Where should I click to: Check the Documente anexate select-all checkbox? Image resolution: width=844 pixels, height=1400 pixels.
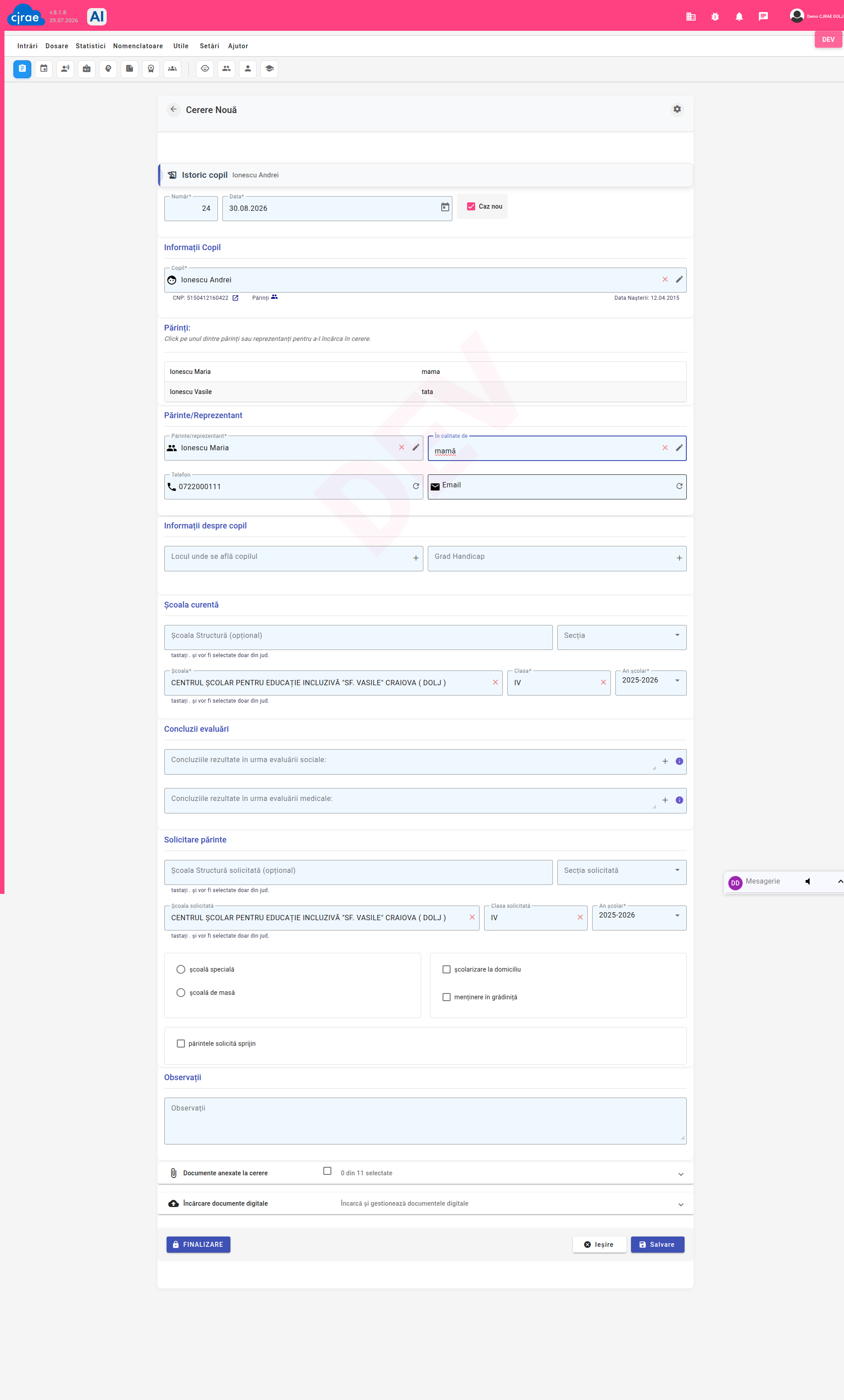[x=327, y=1171]
